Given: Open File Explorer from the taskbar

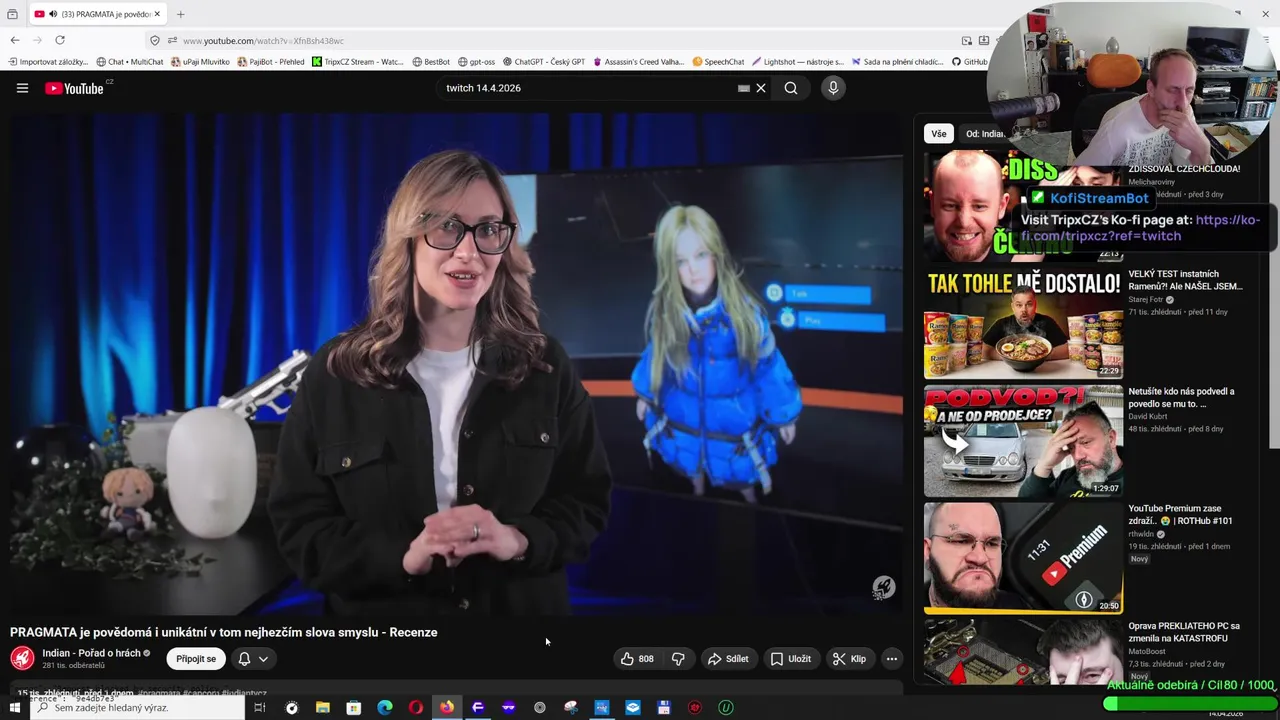Looking at the screenshot, I should (x=322, y=708).
